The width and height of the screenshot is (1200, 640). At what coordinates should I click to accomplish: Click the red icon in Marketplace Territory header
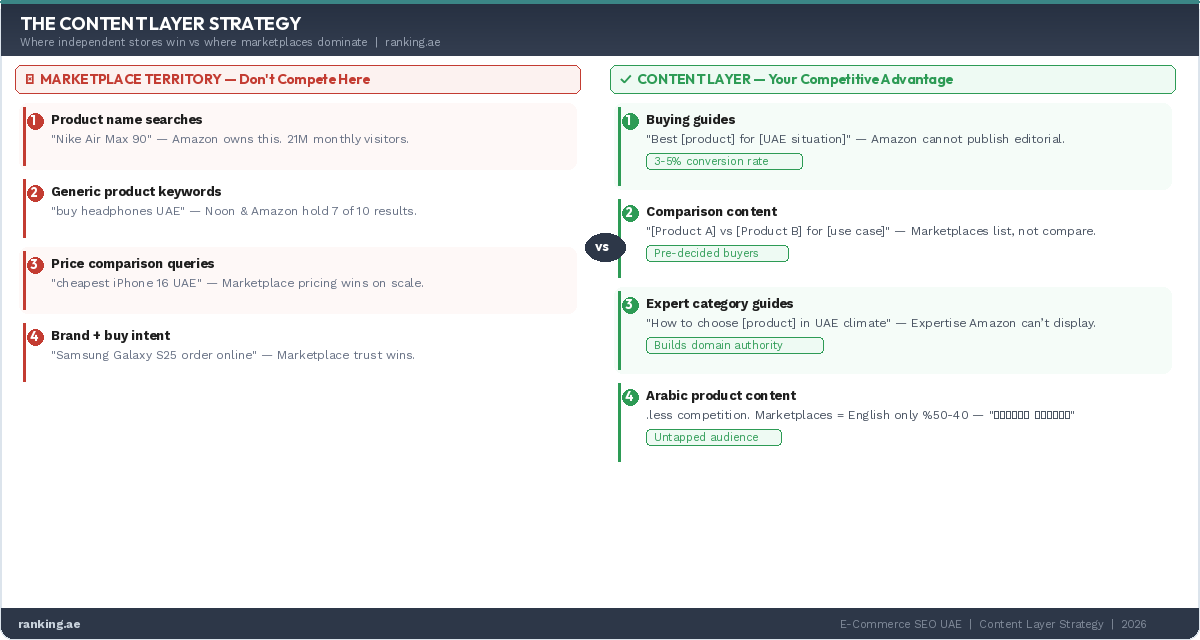(30, 79)
